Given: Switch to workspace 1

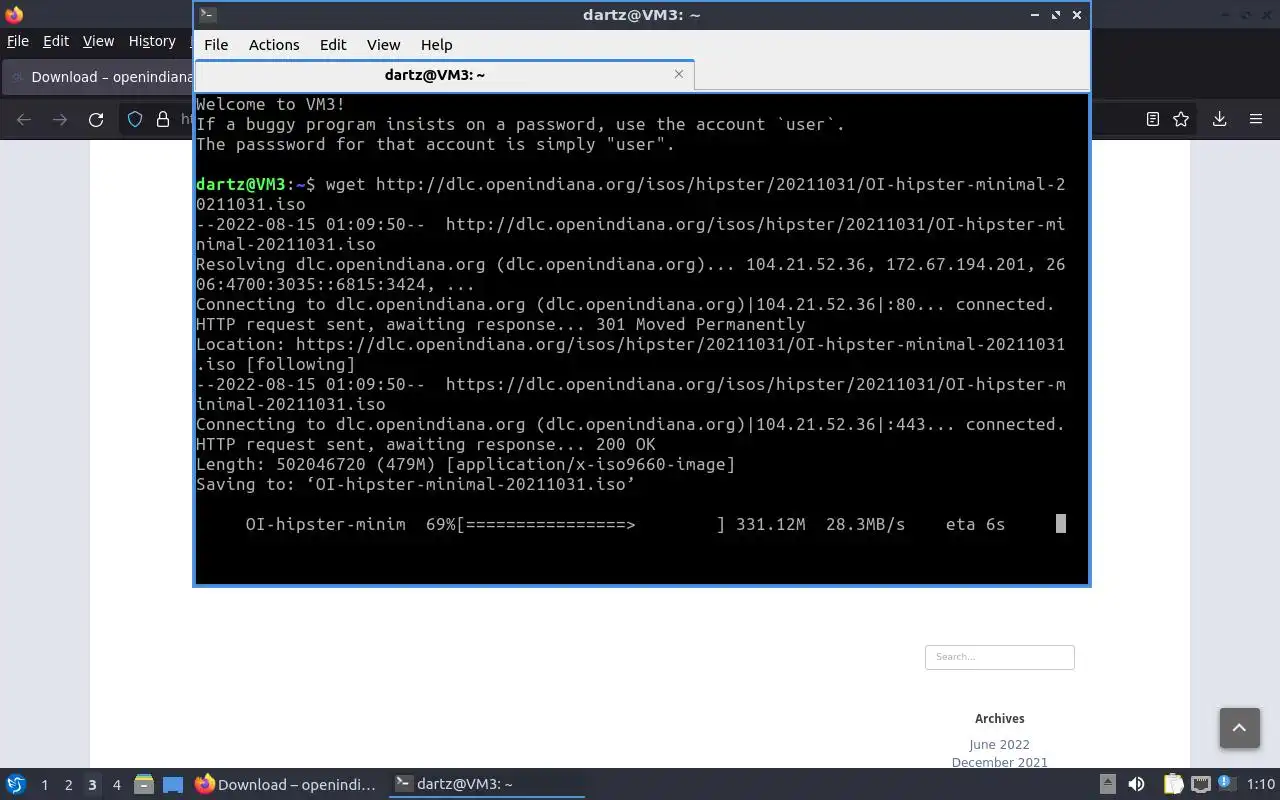Looking at the screenshot, I should click(44, 785).
